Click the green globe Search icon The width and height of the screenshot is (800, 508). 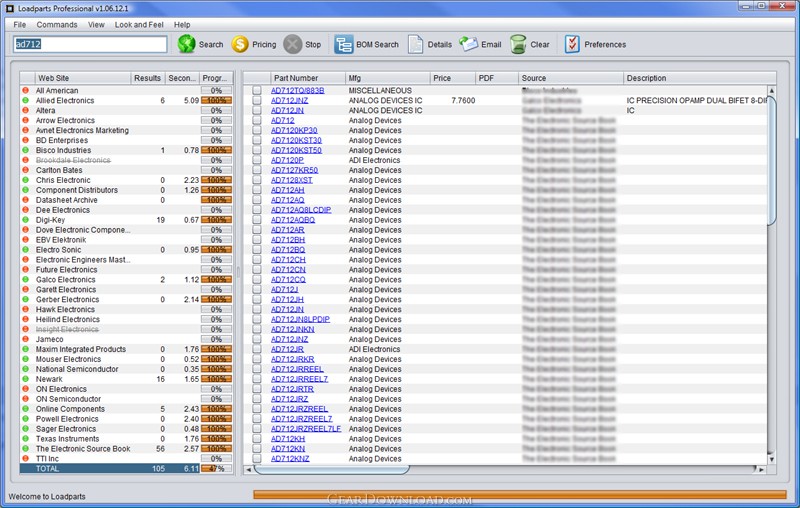tap(187, 44)
